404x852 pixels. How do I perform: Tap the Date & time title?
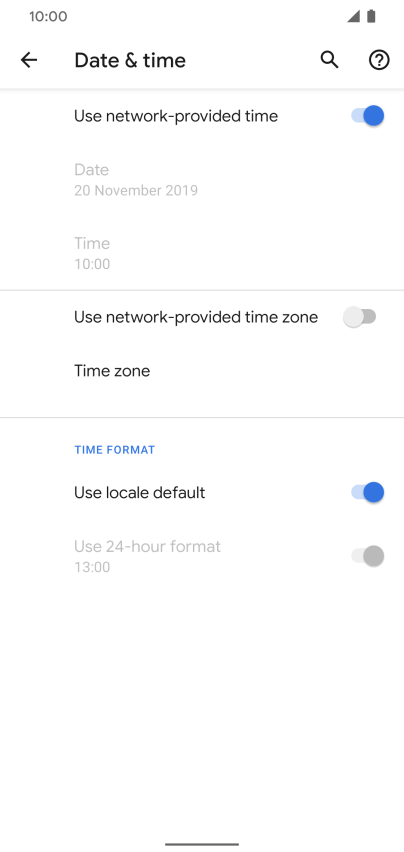pyautogui.click(x=130, y=60)
